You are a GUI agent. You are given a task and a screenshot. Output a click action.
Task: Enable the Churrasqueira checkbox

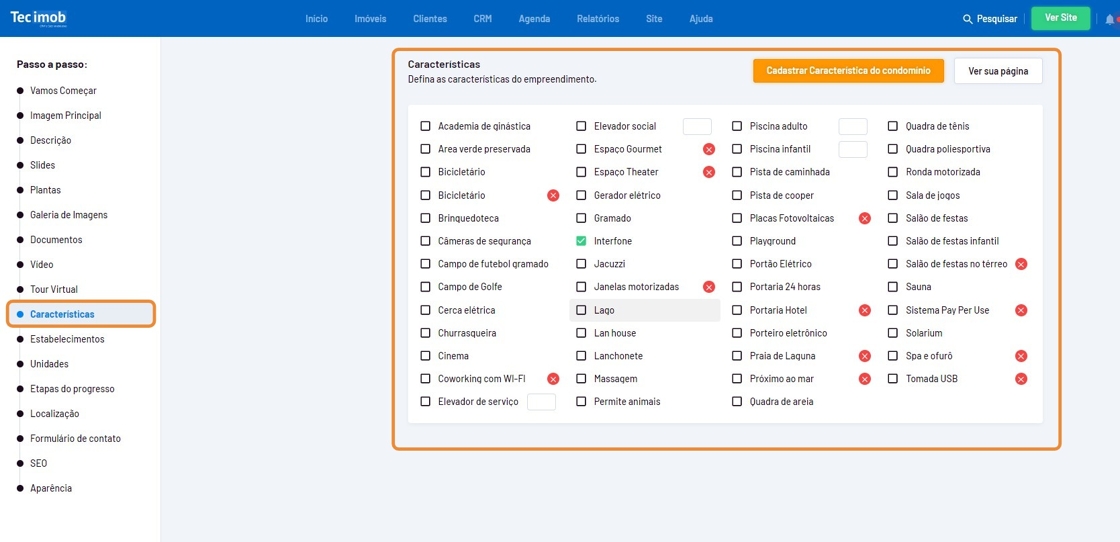425,333
